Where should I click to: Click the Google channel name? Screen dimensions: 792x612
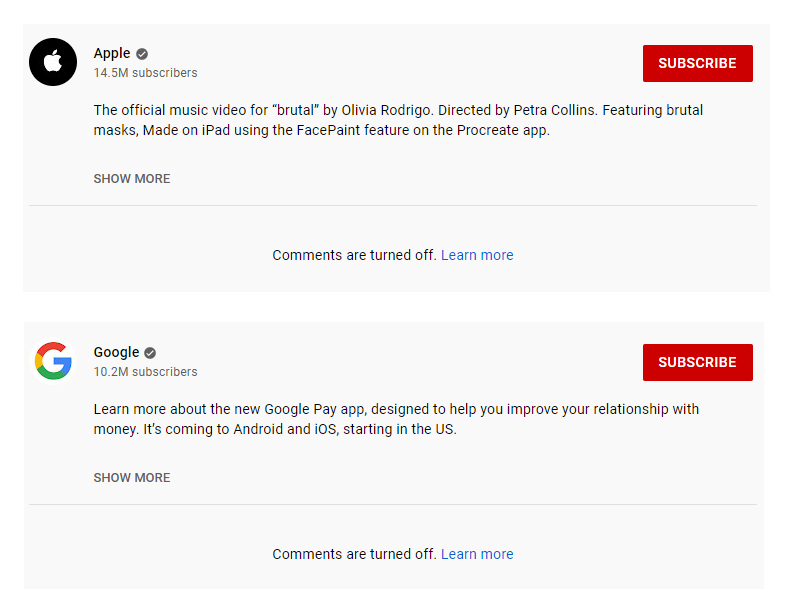(x=116, y=352)
